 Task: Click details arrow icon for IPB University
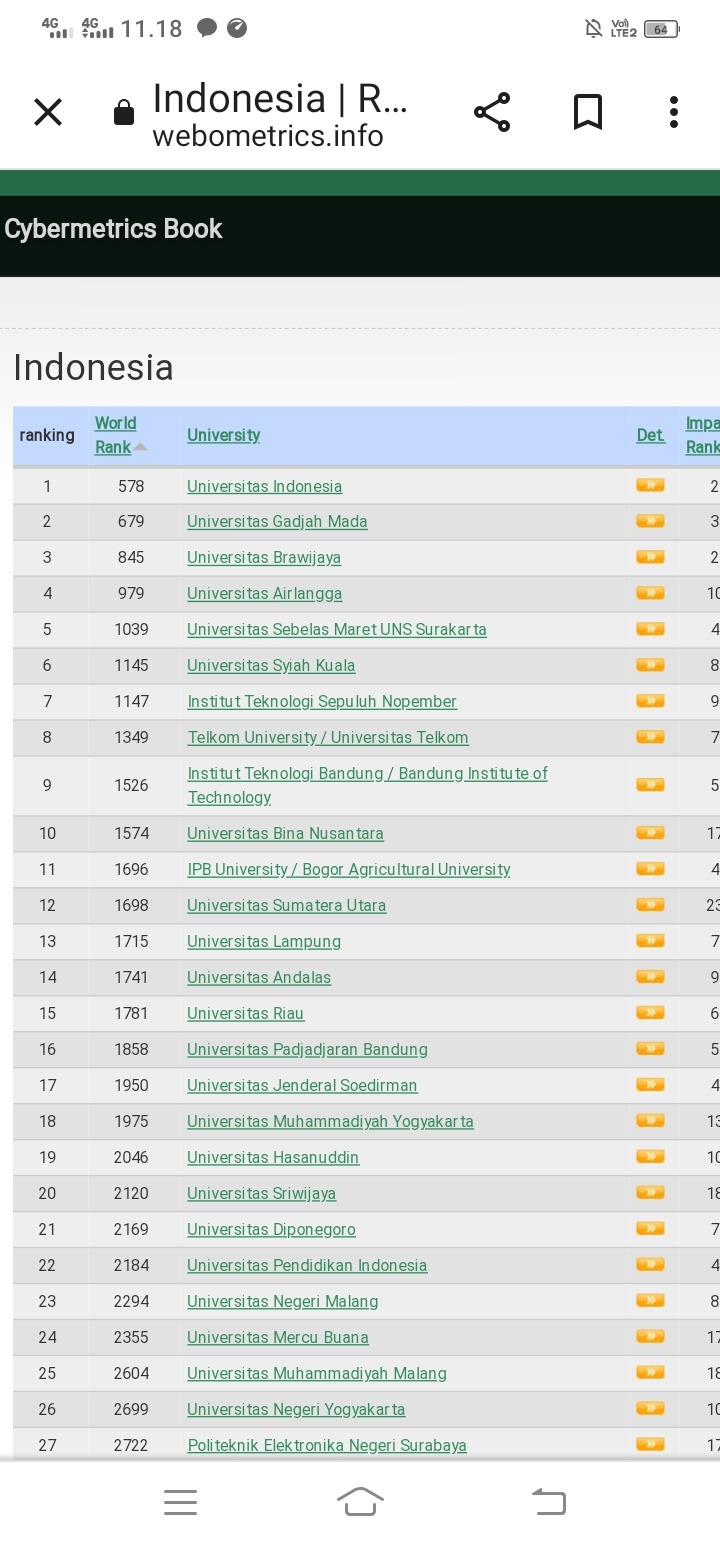tap(650, 868)
